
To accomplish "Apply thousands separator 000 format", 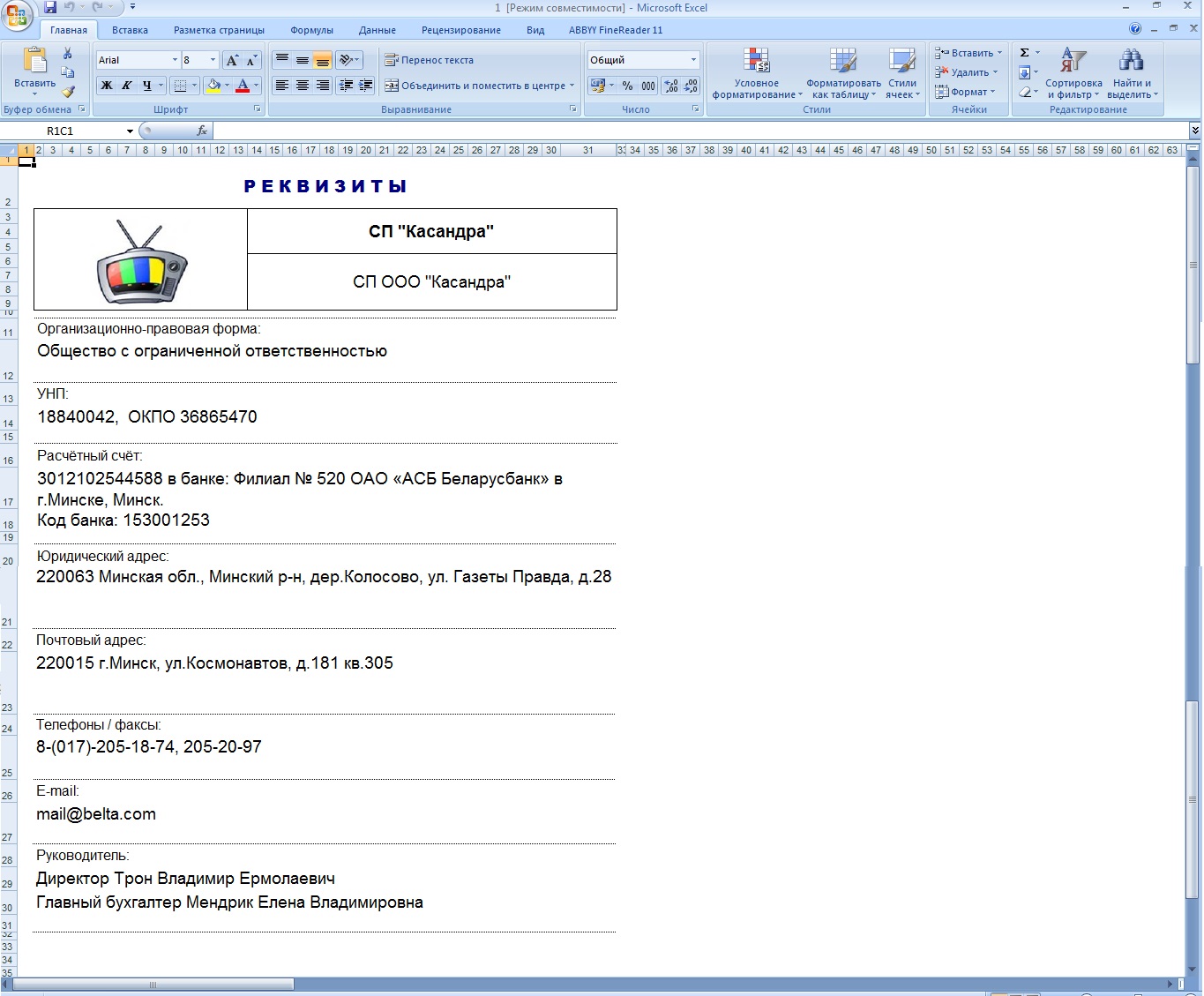I will (648, 86).
